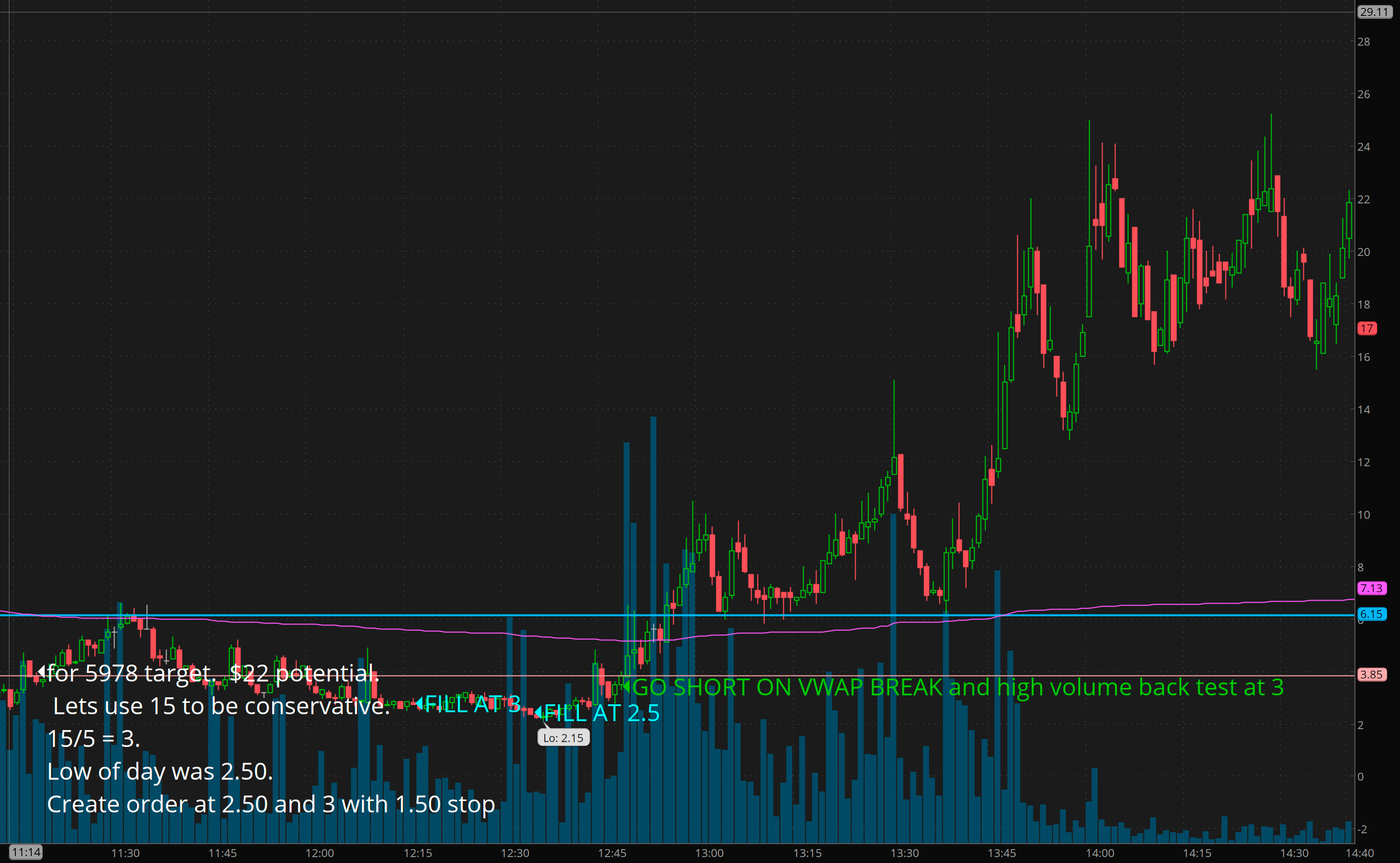Image resolution: width=1400 pixels, height=863 pixels.
Task: Select the 'GO SHORT ON VWAP BREAK' annotation text
Action: [x=957, y=687]
